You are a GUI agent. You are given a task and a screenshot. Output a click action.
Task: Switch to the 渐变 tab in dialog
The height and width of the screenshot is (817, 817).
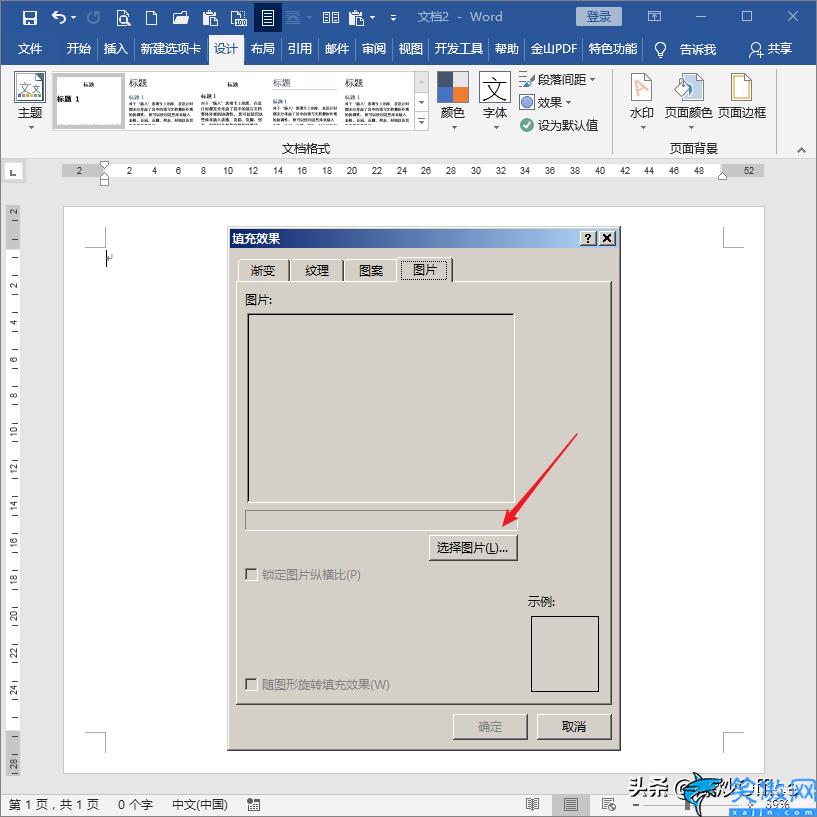click(263, 270)
